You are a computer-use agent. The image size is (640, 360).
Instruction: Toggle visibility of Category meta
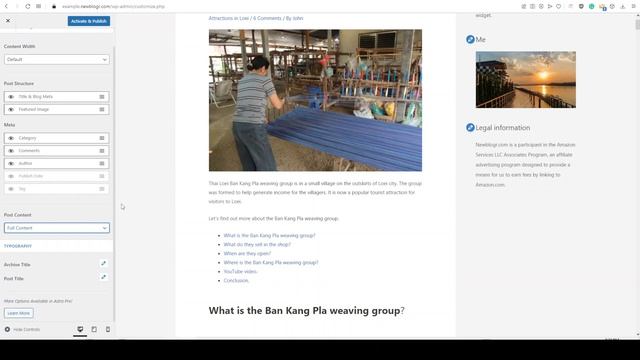(x=11, y=138)
